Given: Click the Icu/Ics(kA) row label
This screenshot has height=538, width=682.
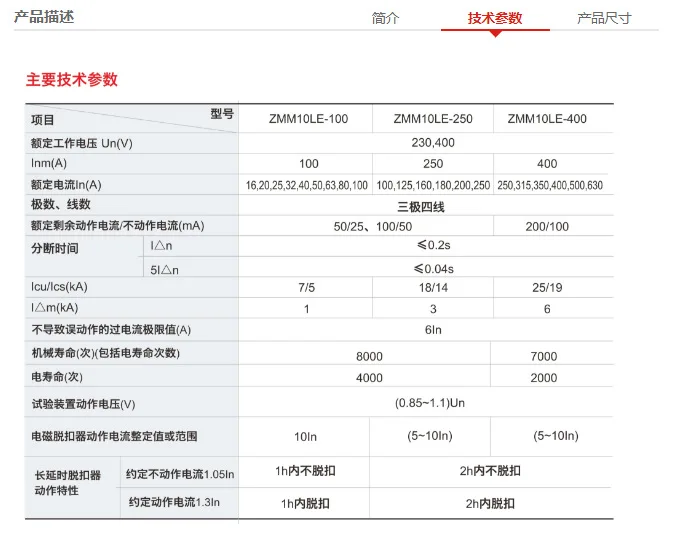Looking at the screenshot, I should click(59, 287).
